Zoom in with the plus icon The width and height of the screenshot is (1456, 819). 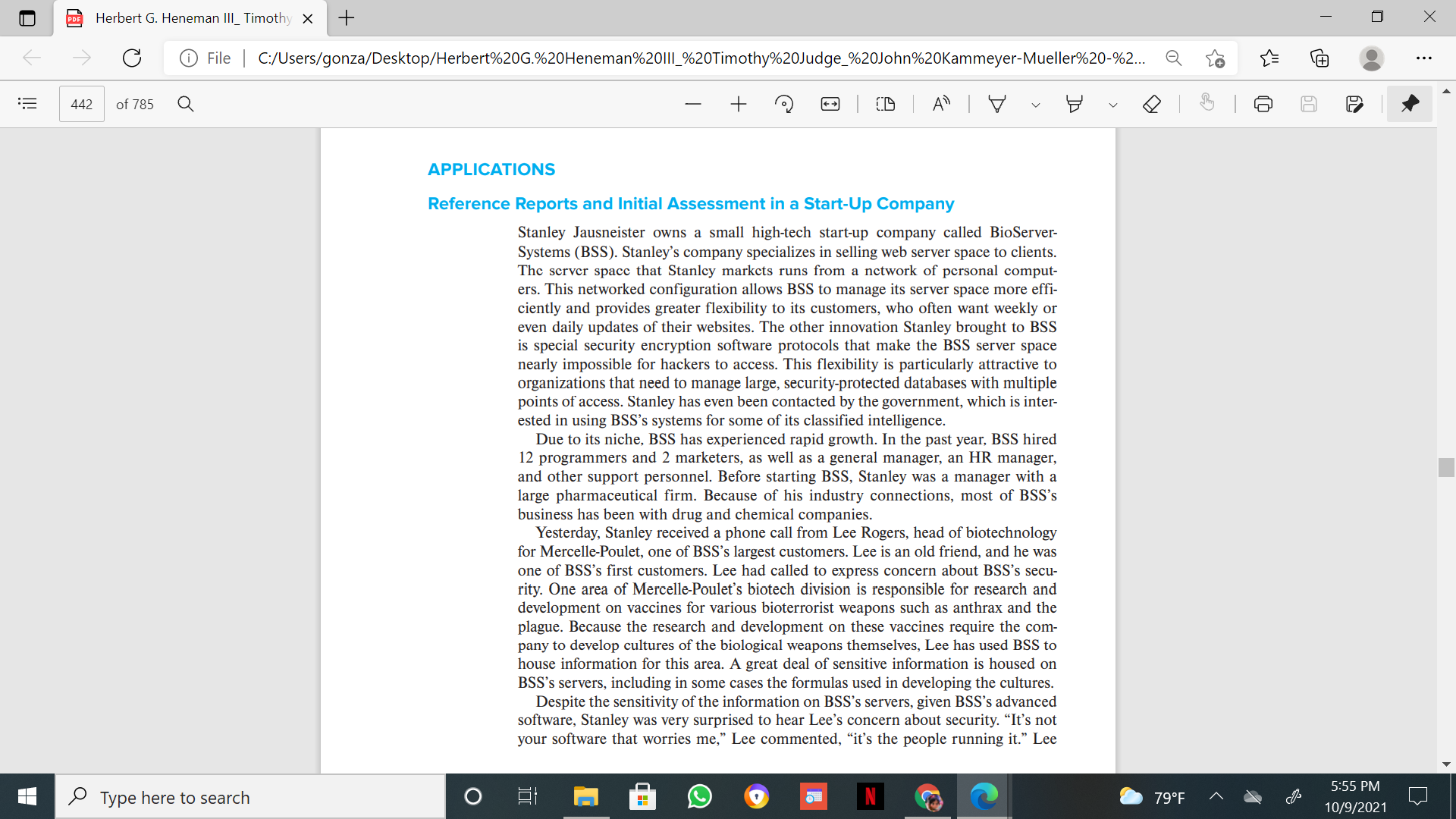(739, 104)
